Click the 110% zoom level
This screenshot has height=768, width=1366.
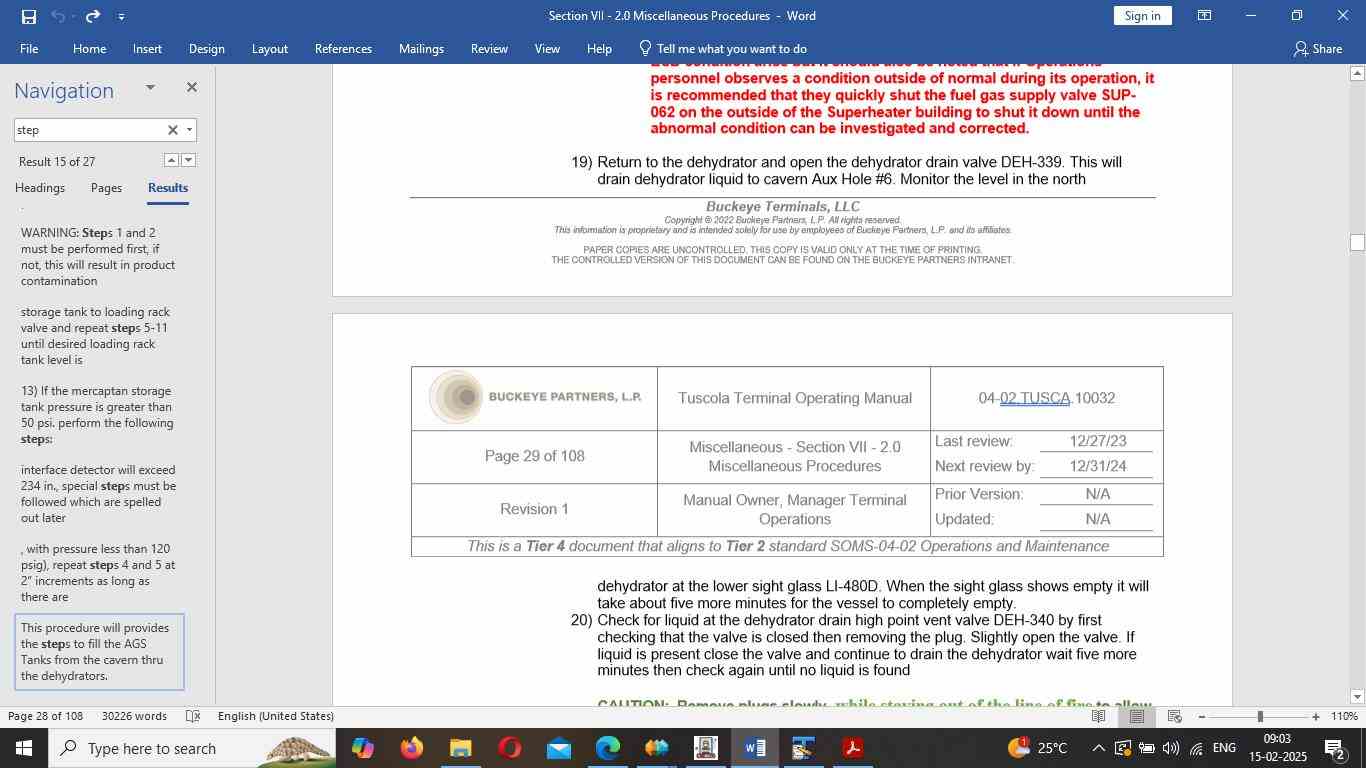tap(1344, 716)
